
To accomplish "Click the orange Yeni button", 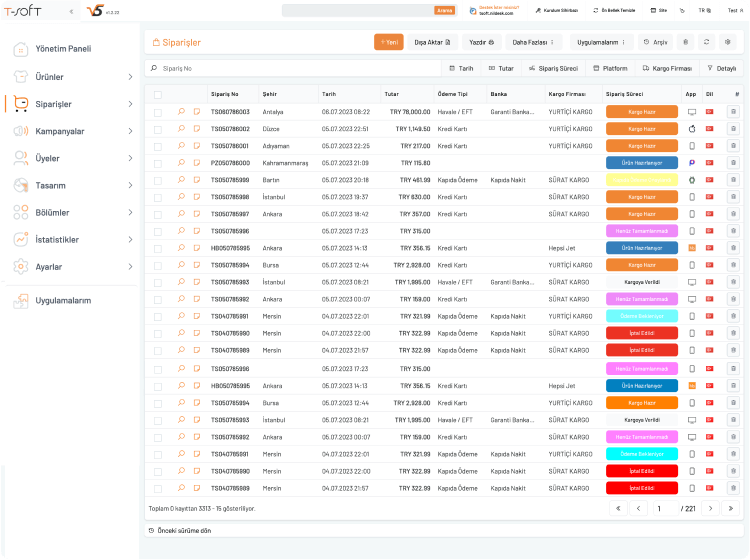I will (388, 42).
